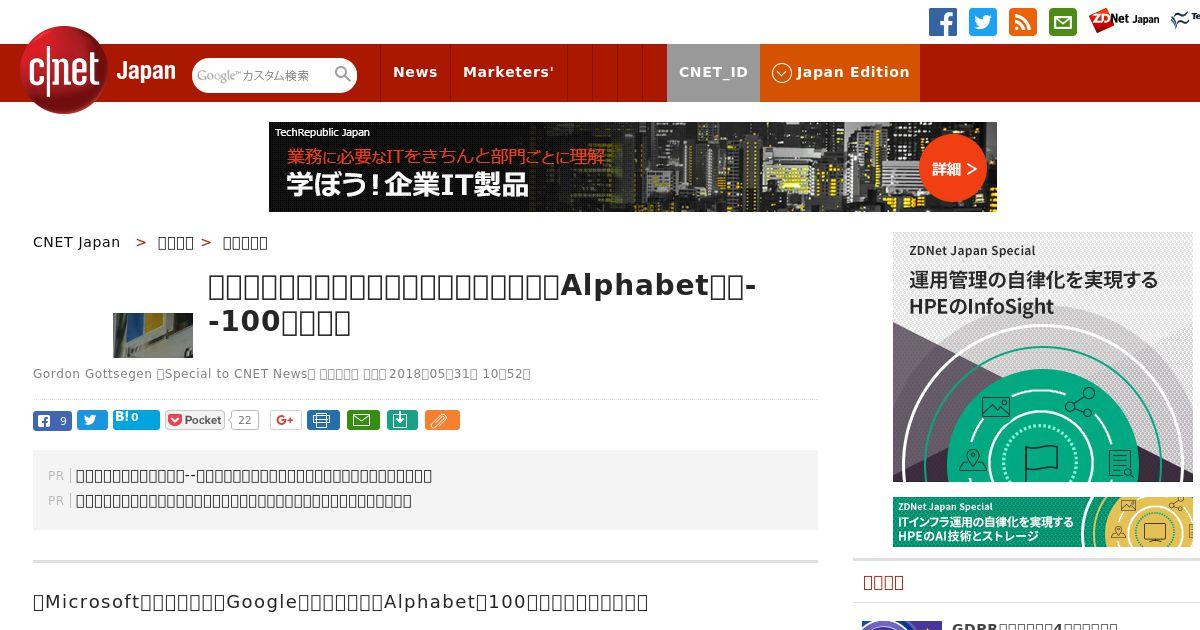Follow the CNET Japan breadcrumb link

77,242
